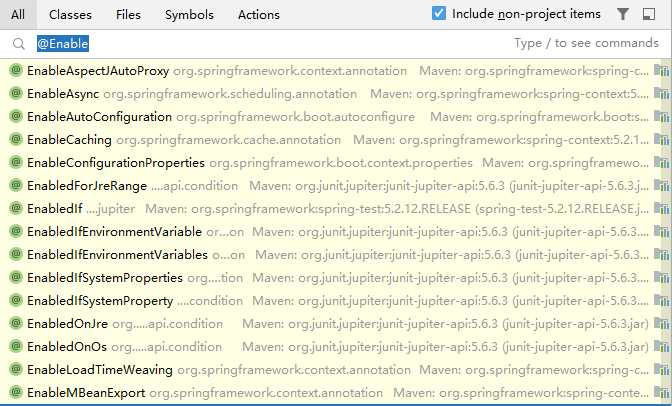
Task: Select EnableCaching result
Action: click(x=336, y=140)
